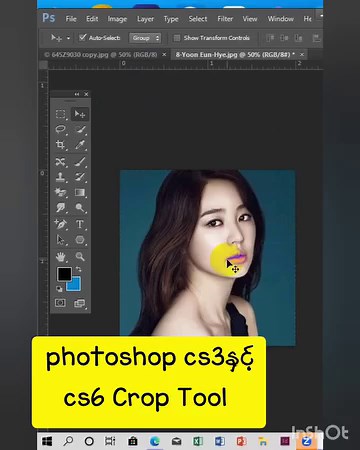Select the Lasso tool
The height and width of the screenshot is (450, 360).
click(60, 129)
